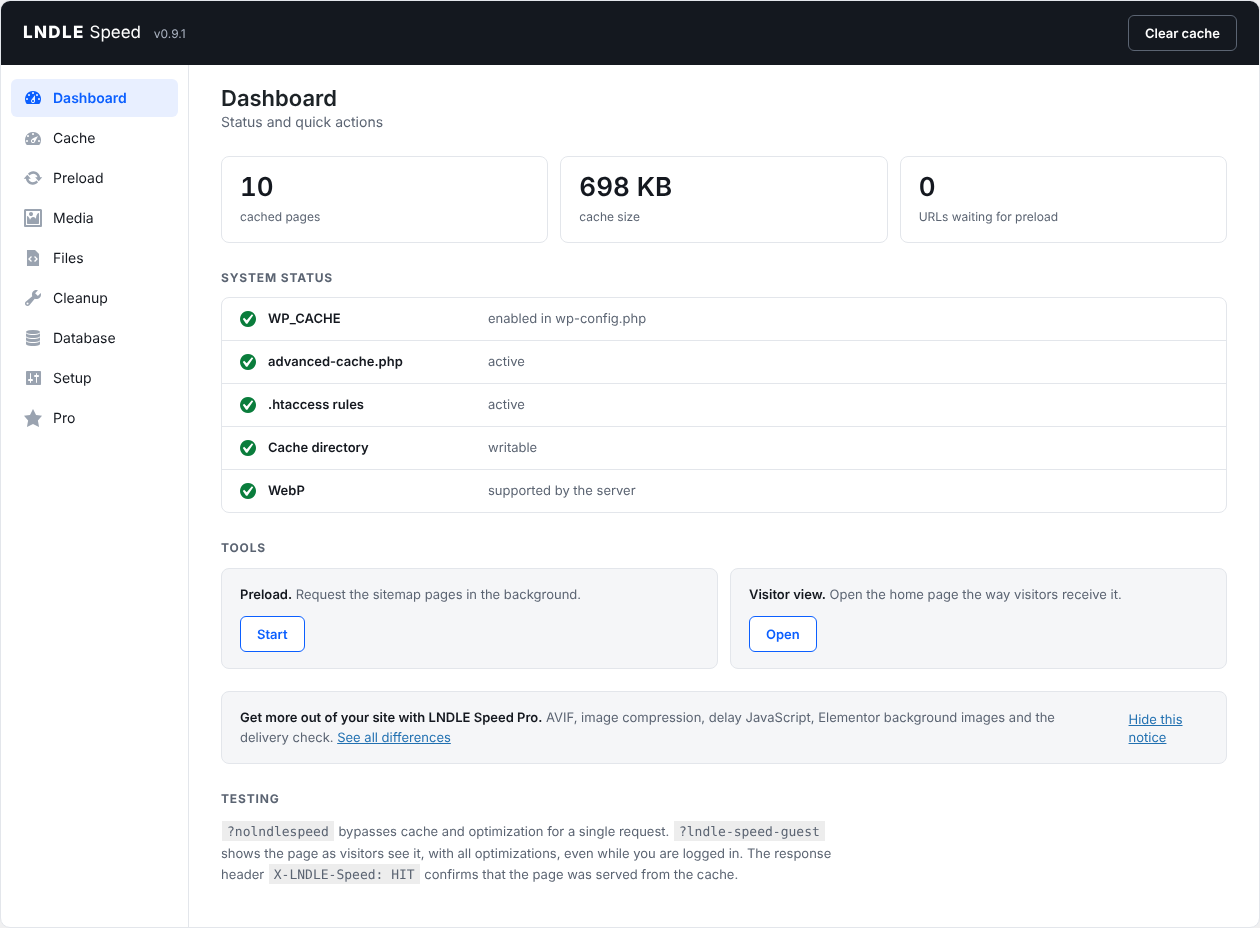Navigate to the Cleanup page
The height and width of the screenshot is (928, 1260).
pos(95,298)
